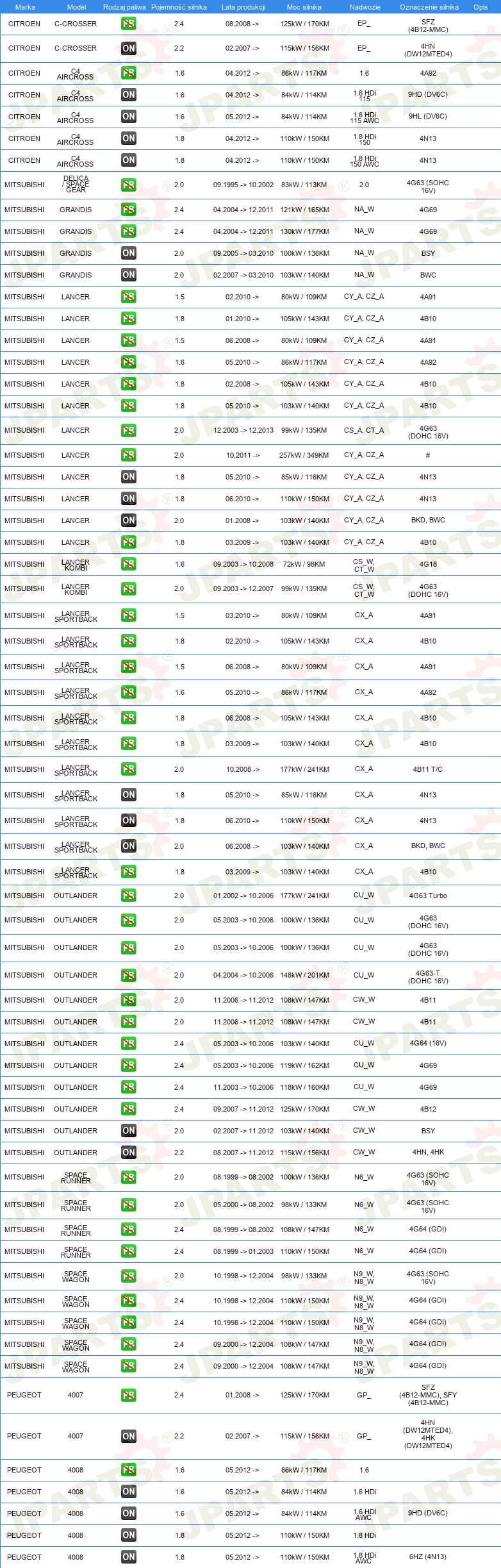Click petrol icon in Space Wagon 98kW / 133KM row

(x=129, y=1276)
